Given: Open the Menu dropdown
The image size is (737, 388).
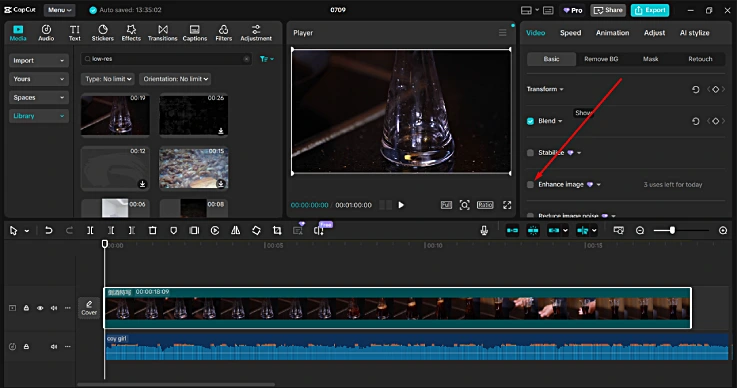Looking at the screenshot, I should point(59,10).
